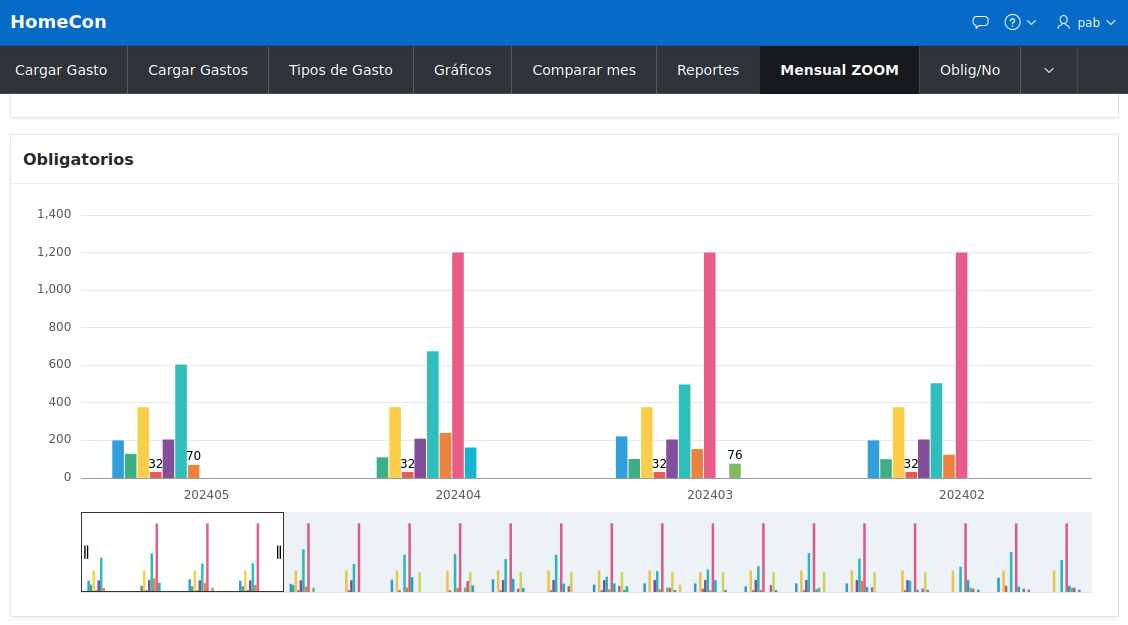1128x625 pixels.
Task: Click the pab username text
Action: coord(1090,21)
